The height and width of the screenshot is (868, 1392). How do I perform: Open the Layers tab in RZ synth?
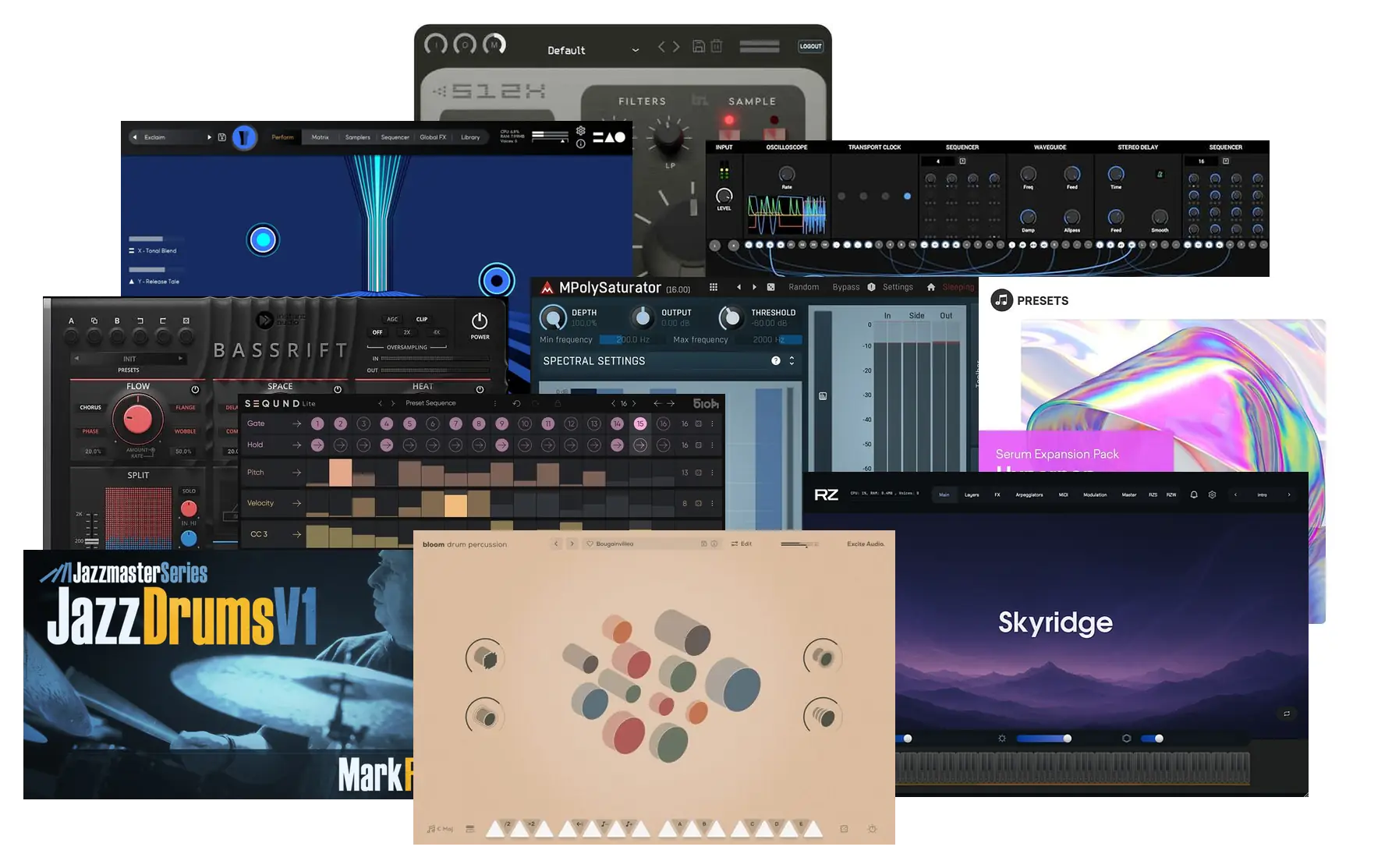972,494
